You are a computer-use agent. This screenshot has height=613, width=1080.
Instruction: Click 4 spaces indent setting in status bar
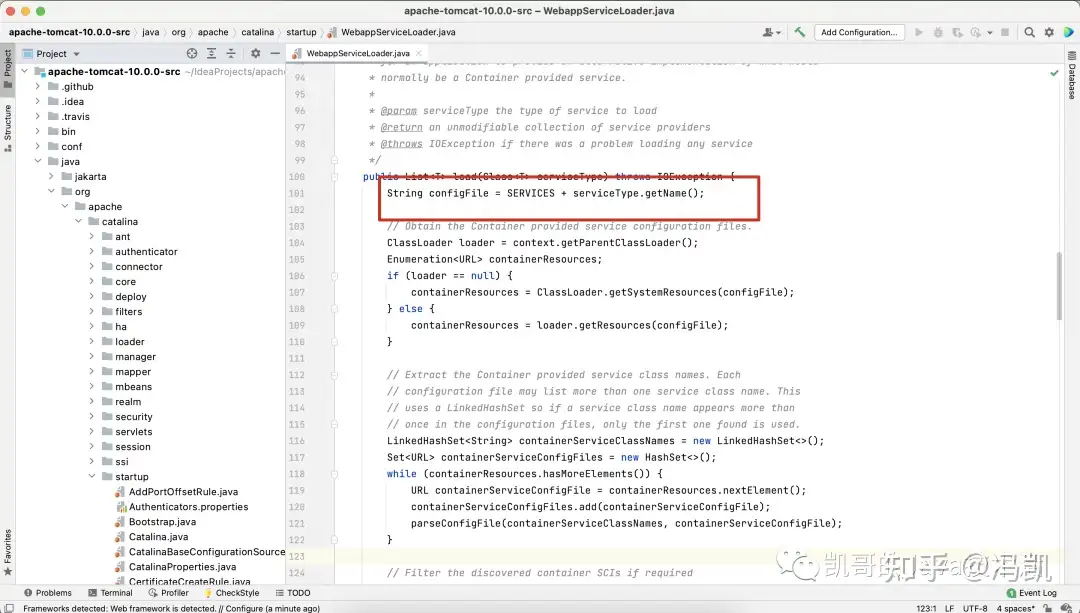tap(1015, 608)
